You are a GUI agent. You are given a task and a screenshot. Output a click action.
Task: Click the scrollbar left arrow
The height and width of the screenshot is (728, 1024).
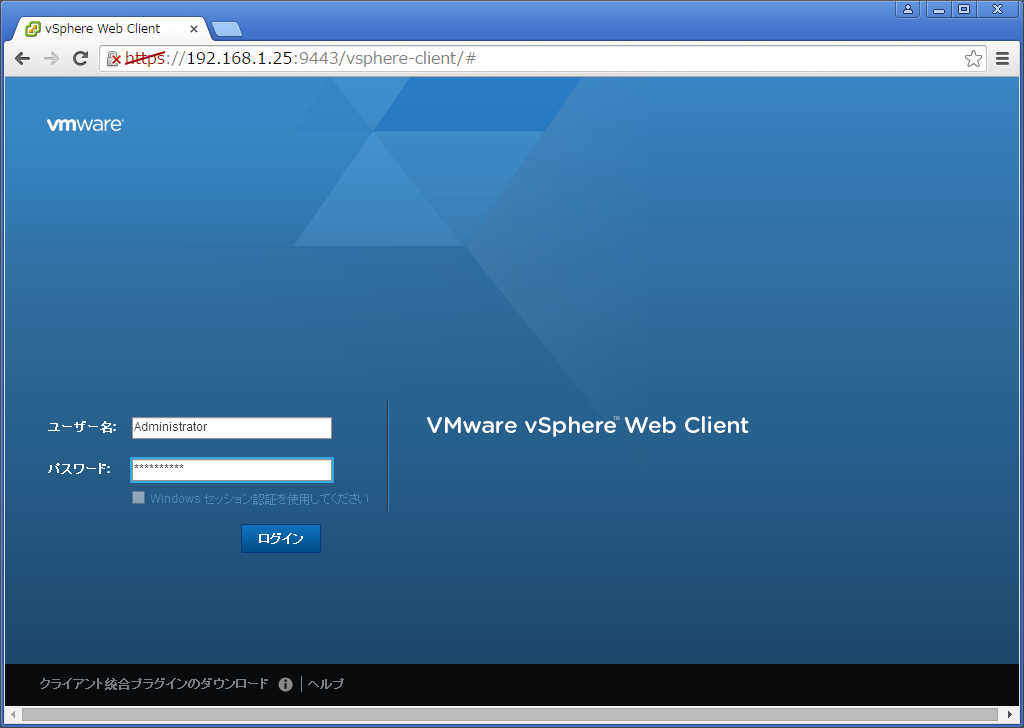pyautogui.click(x=13, y=715)
